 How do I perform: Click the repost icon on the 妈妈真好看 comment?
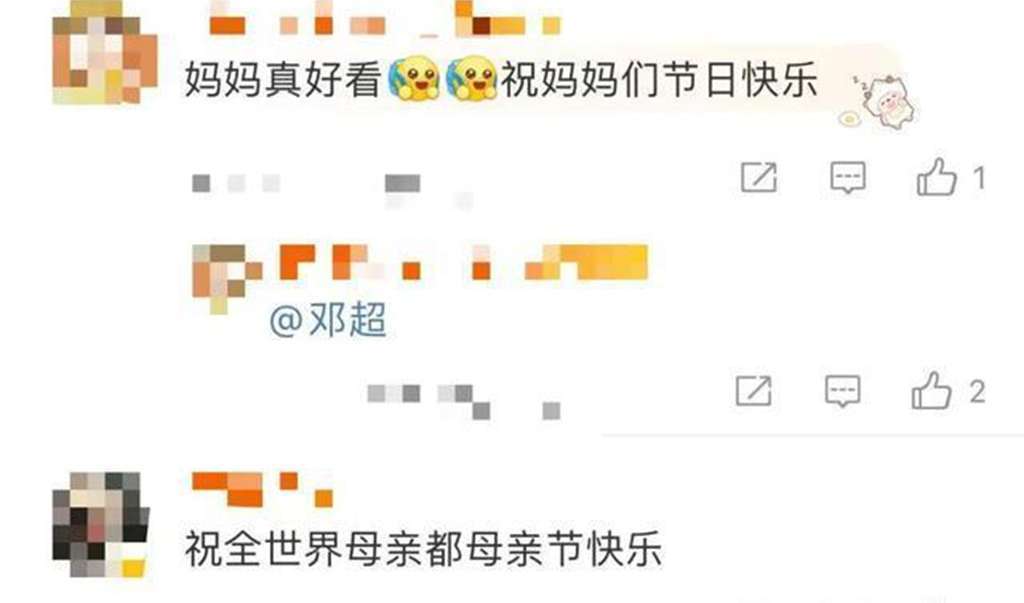coord(759,177)
